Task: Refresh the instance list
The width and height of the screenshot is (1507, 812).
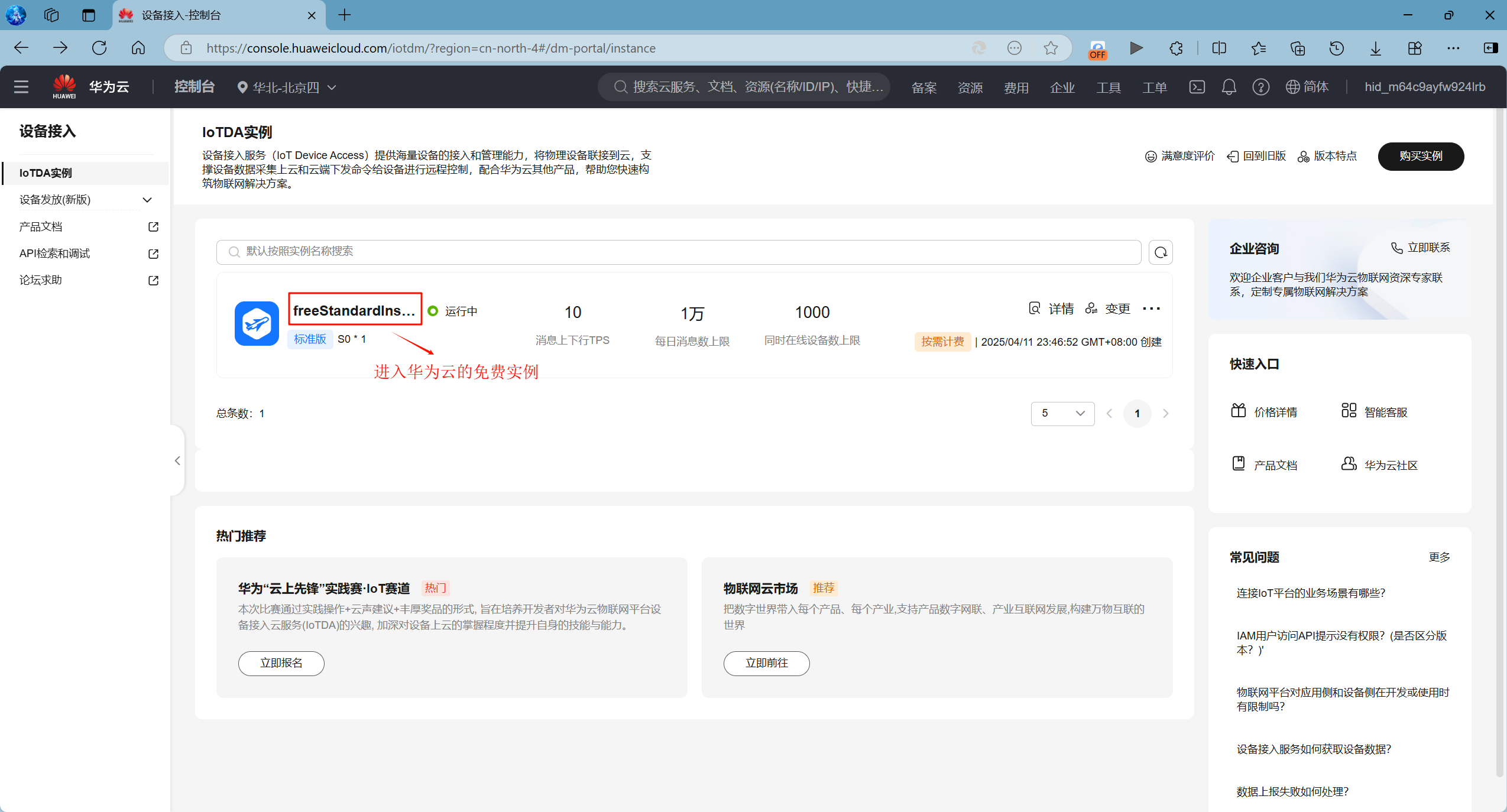Action: (x=1161, y=252)
